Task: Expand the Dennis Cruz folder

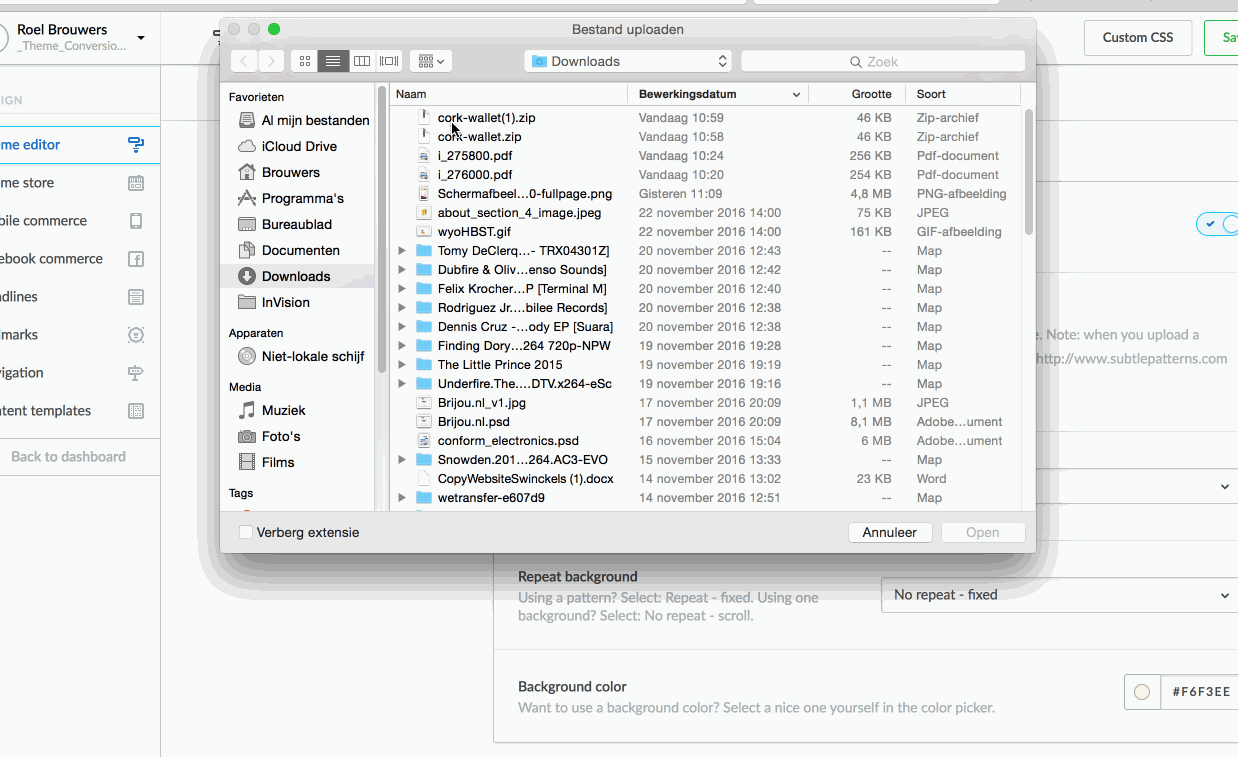Action: (x=402, y=327)
